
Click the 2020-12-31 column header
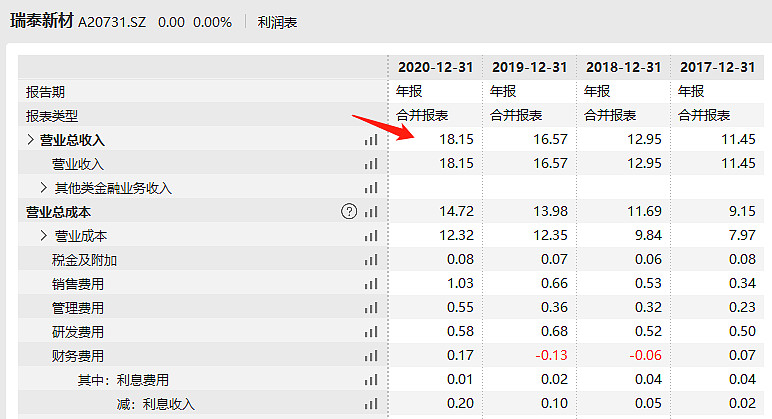435,67
